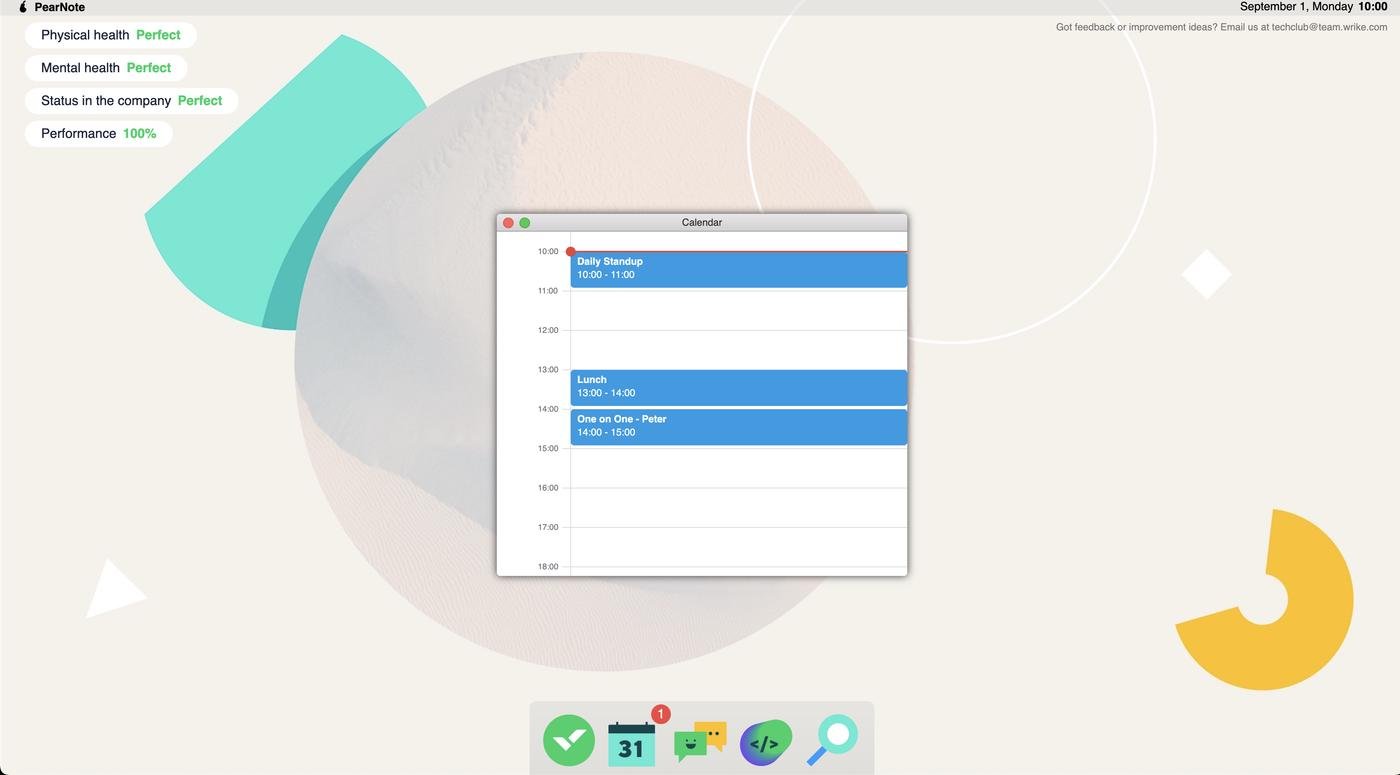The height and width of the screenshot is (775, 1400).
Task: Open the chat bubbles app in dock
Action: pos(700,741)
